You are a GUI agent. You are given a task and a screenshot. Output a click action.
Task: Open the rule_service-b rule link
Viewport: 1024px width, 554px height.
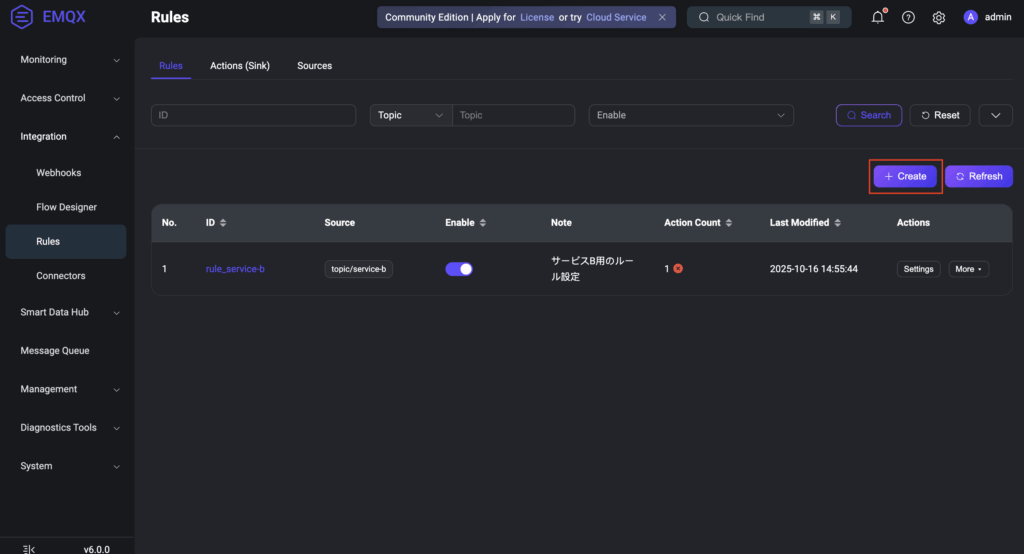[235, 269]
